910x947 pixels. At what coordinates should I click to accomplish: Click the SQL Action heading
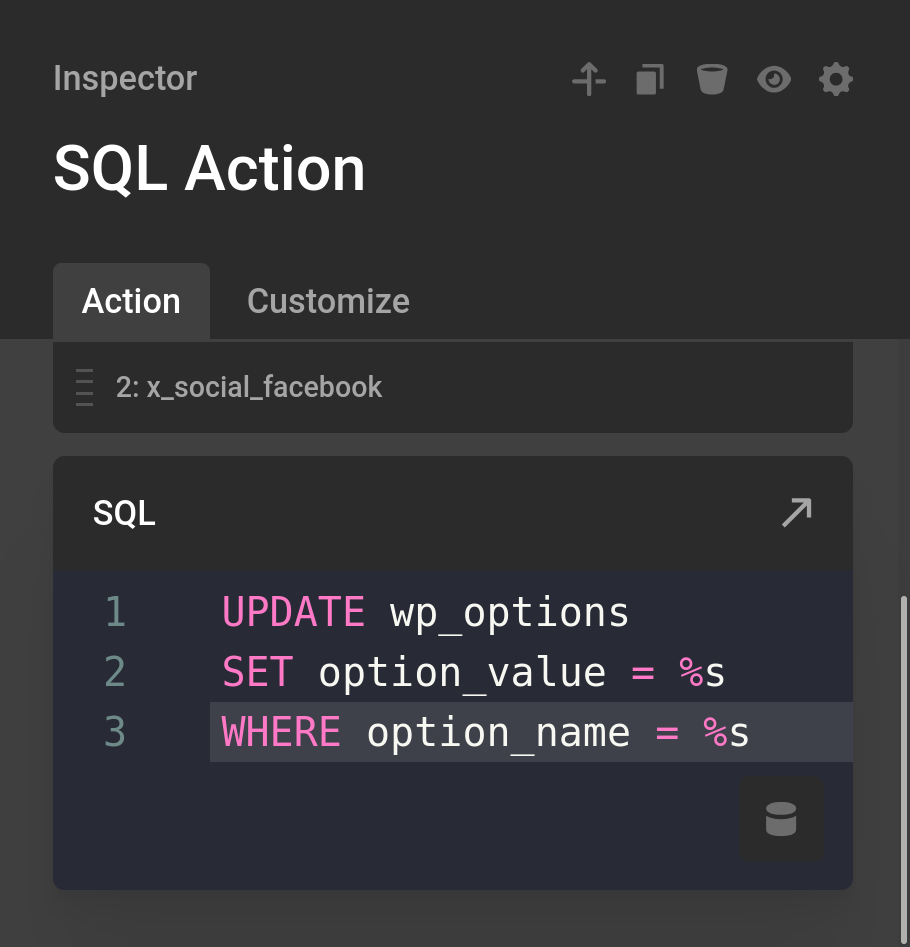[209, 169]
